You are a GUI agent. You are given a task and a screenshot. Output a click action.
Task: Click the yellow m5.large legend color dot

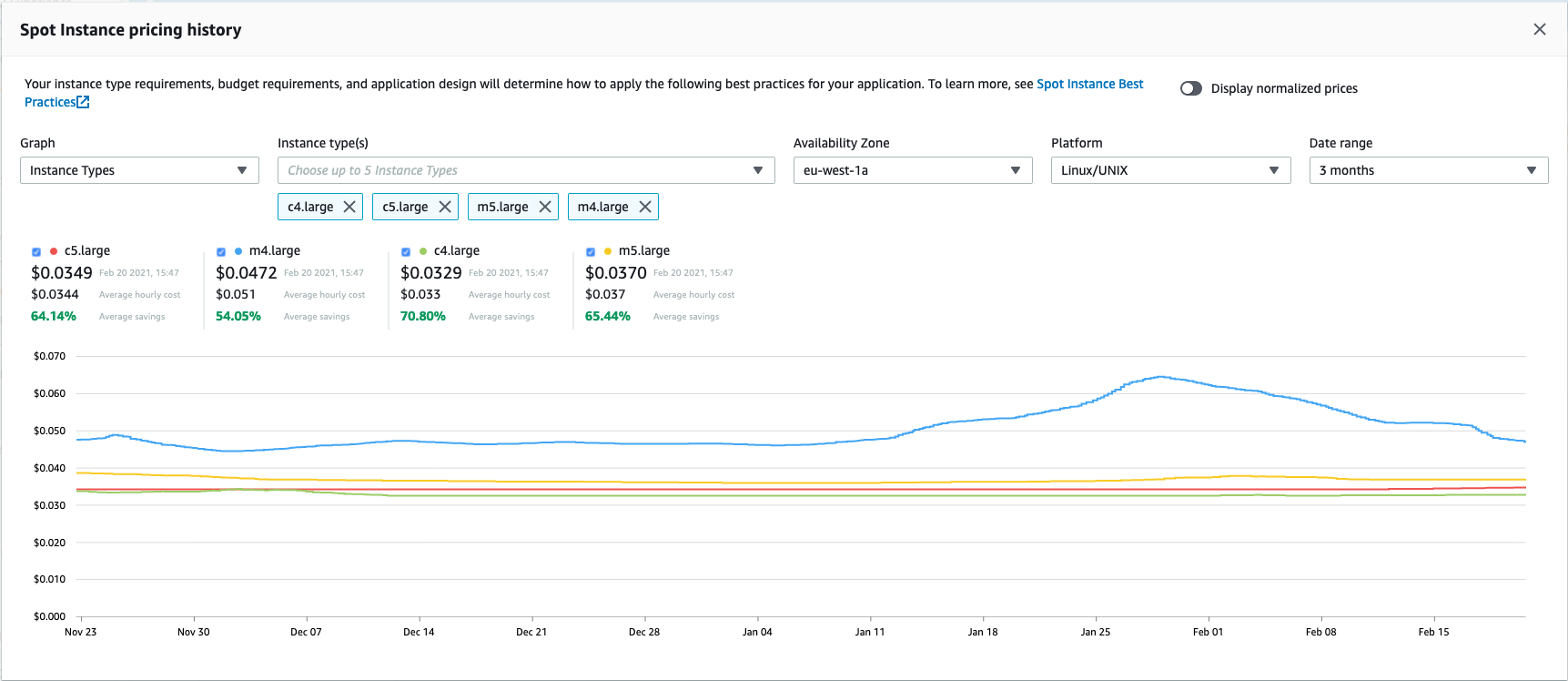(x=608, y=251)
